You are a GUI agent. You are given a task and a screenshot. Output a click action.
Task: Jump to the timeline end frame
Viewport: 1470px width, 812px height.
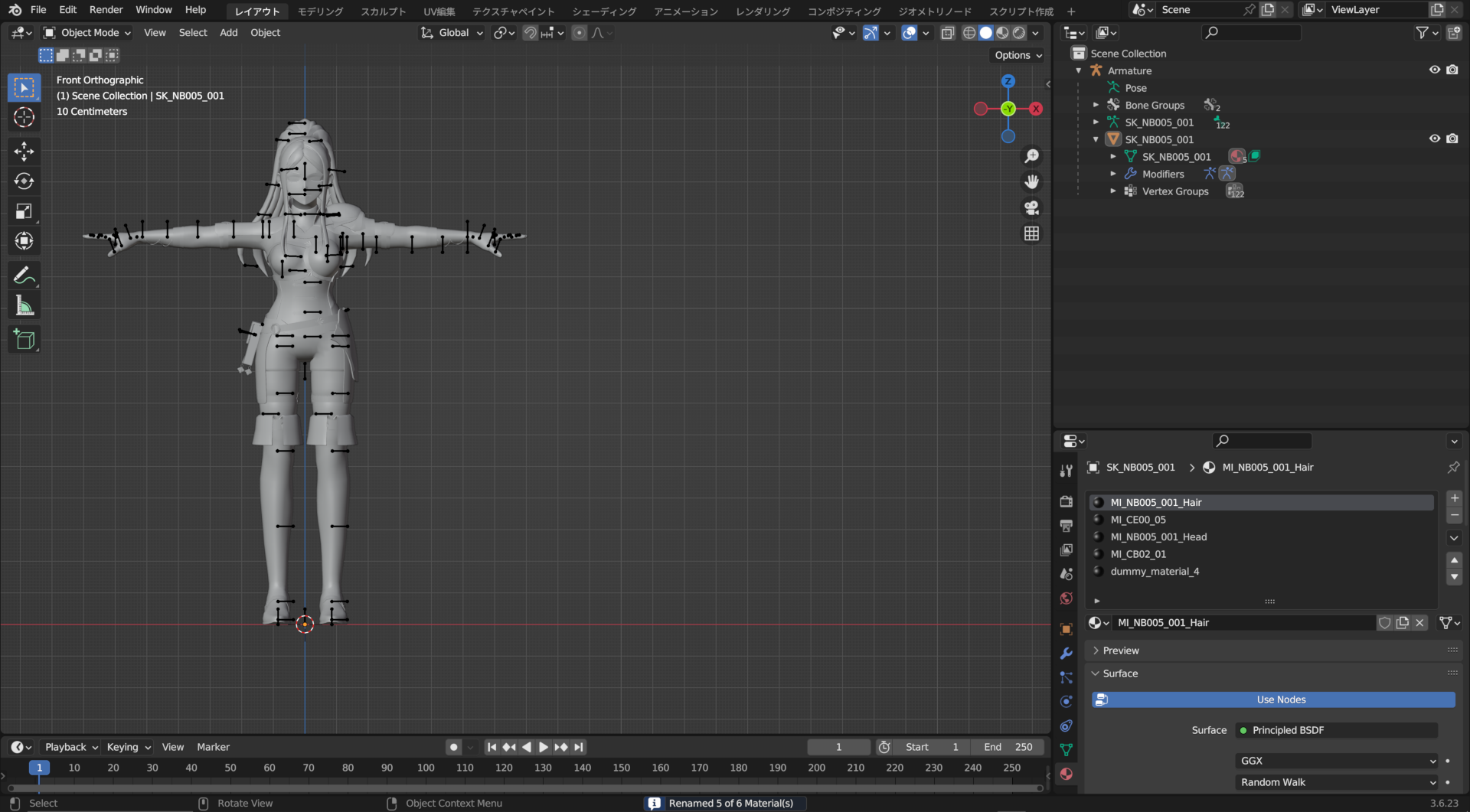tap(579, 748)
